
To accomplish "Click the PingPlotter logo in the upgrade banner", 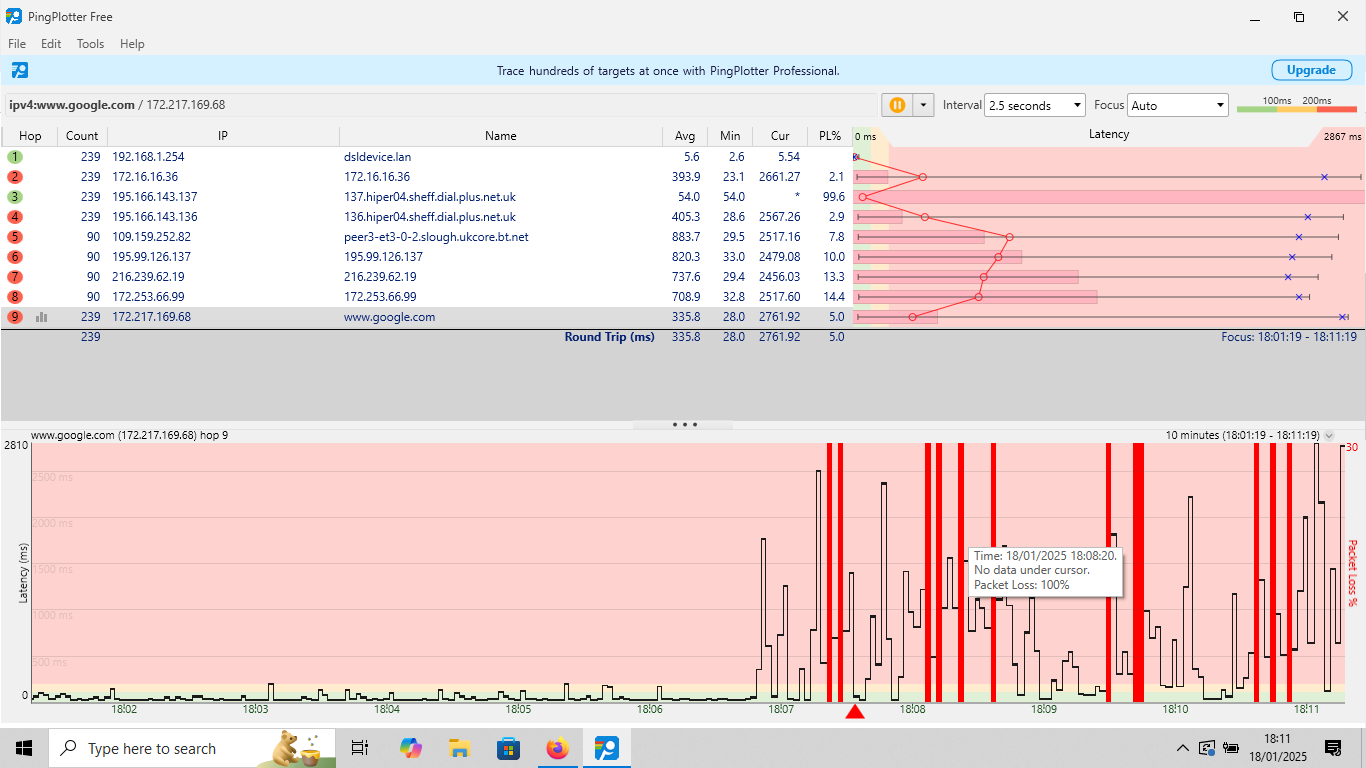I will tap(20, 70).
